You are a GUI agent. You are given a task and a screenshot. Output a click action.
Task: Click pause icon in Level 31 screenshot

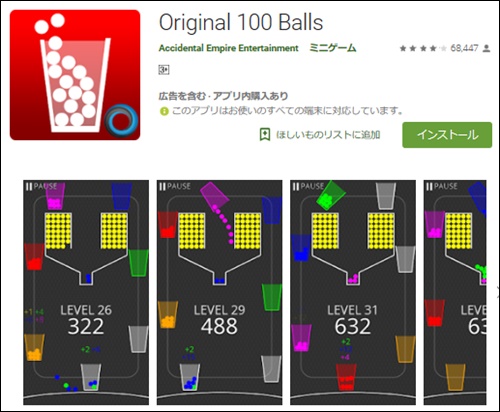click(296, 187)
